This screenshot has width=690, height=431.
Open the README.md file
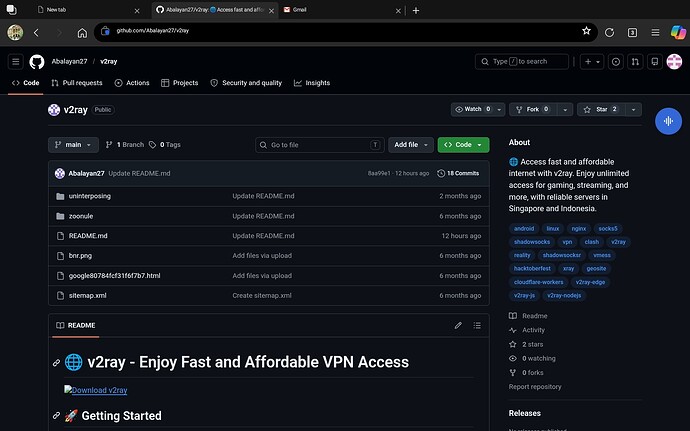click(88, 236)
